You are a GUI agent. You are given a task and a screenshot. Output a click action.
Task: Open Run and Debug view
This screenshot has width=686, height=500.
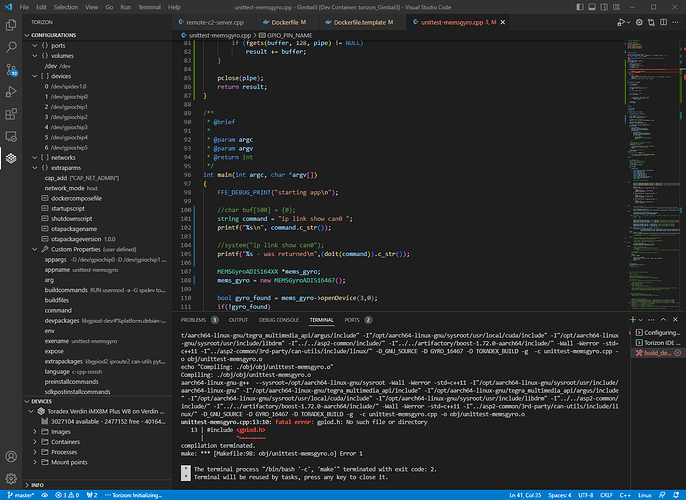pyautogui.click(x=11, y=91)
